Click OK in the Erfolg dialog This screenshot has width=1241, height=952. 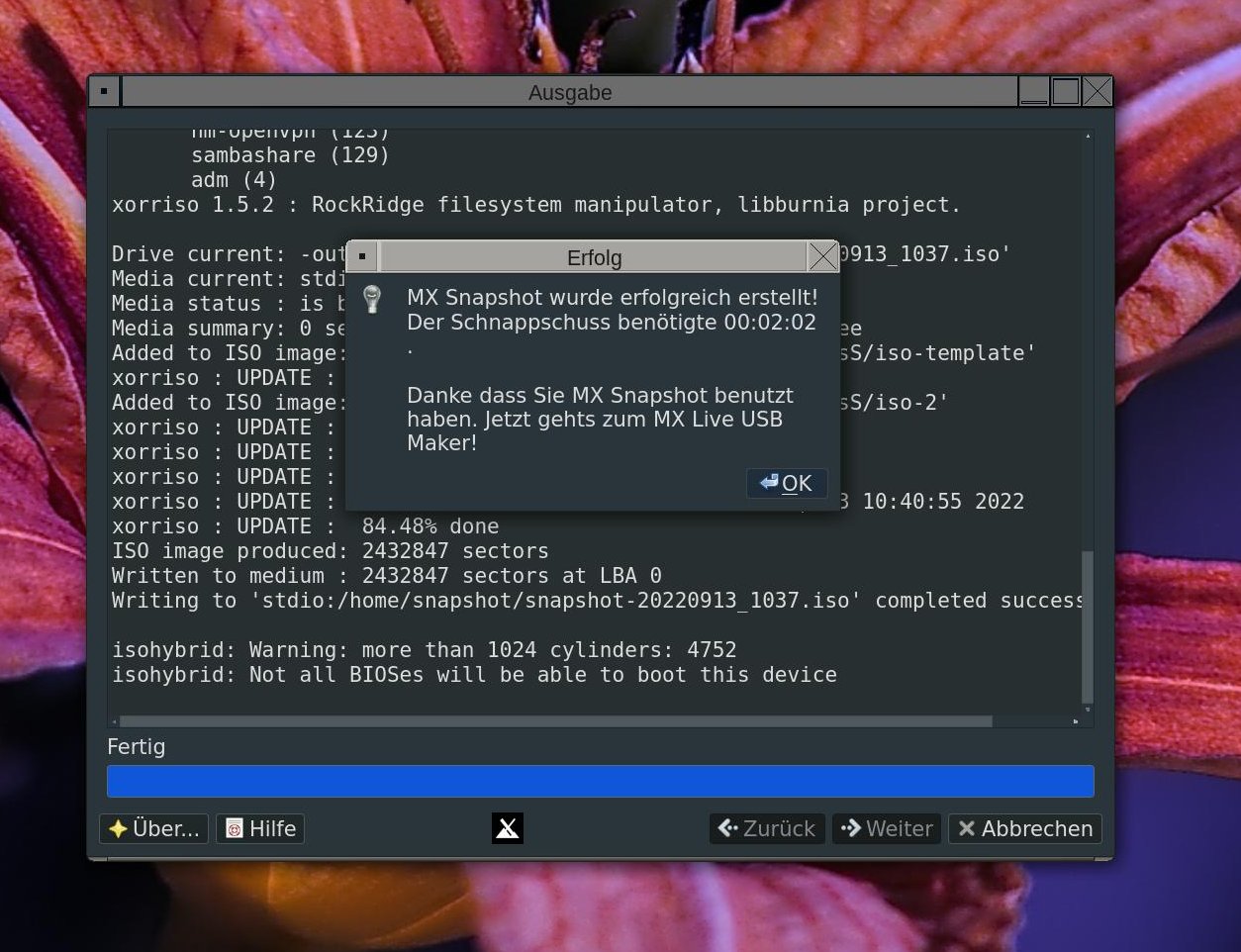click(787, 483)
